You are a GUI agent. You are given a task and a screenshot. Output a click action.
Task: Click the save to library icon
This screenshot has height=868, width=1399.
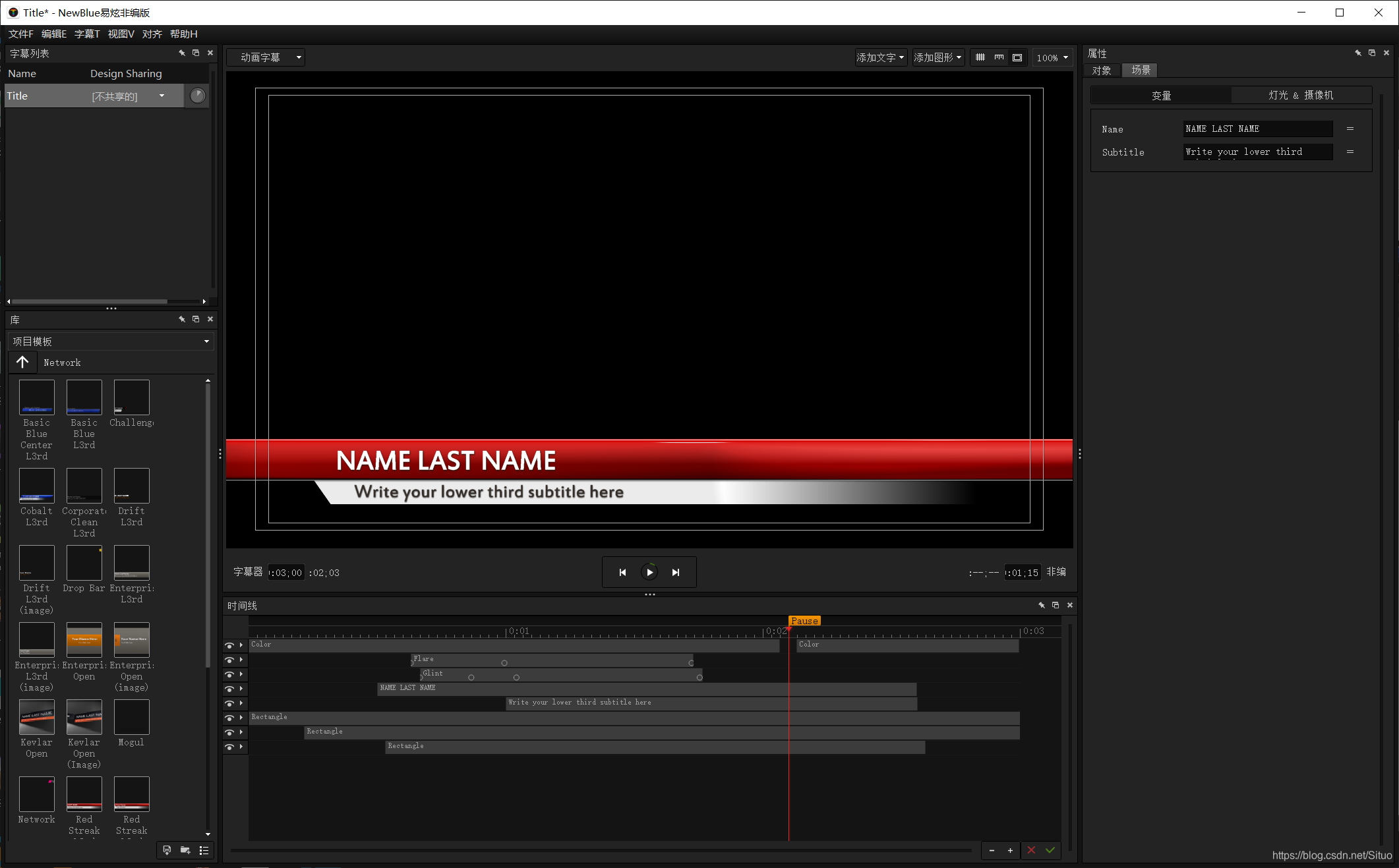[167, 850]
